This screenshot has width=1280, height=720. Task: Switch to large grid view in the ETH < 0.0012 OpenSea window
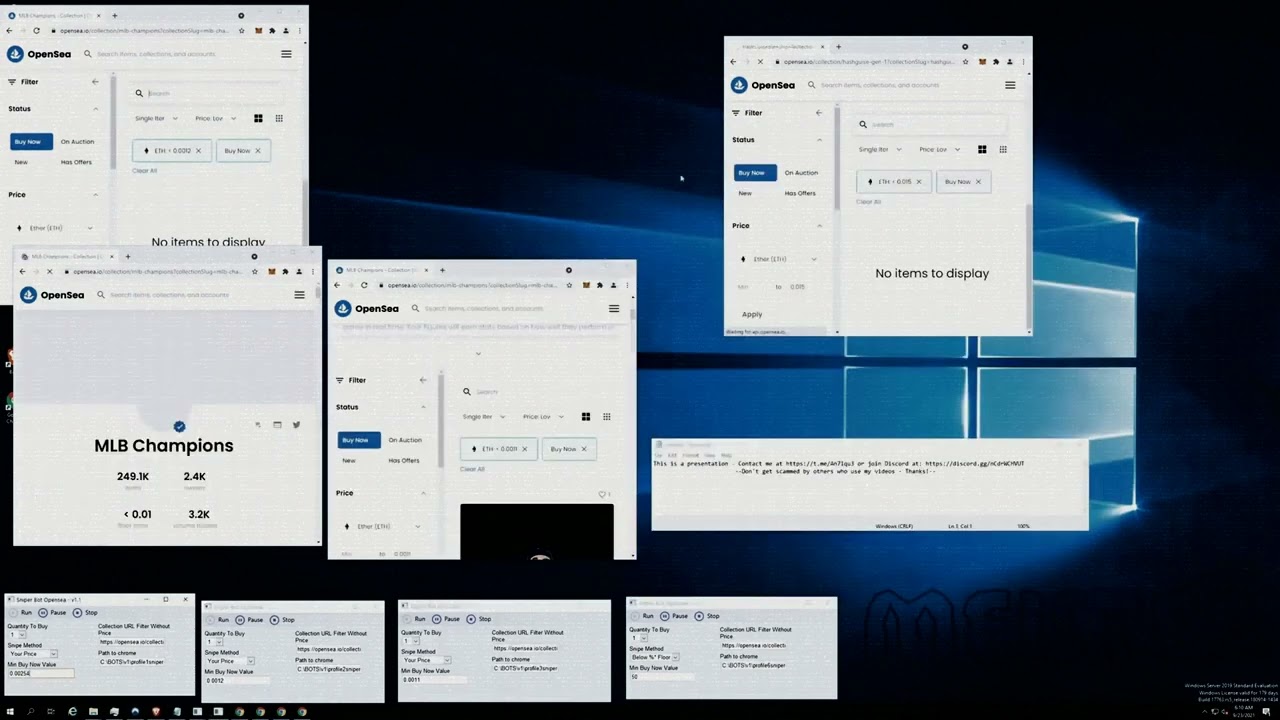pyautogui.click(x=258, y=118)
